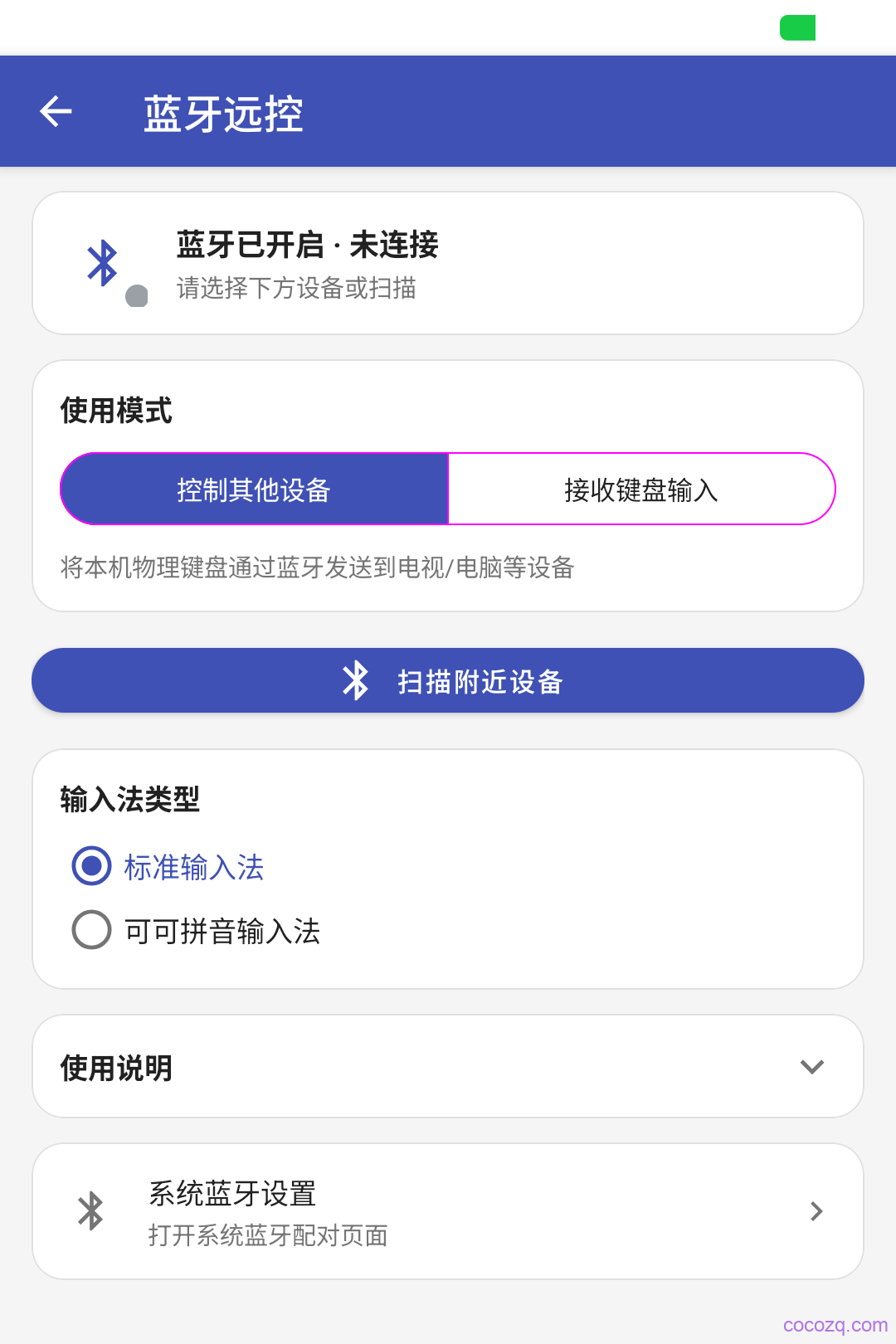Tap the gray connection status dot

click(x=137, y=296)
